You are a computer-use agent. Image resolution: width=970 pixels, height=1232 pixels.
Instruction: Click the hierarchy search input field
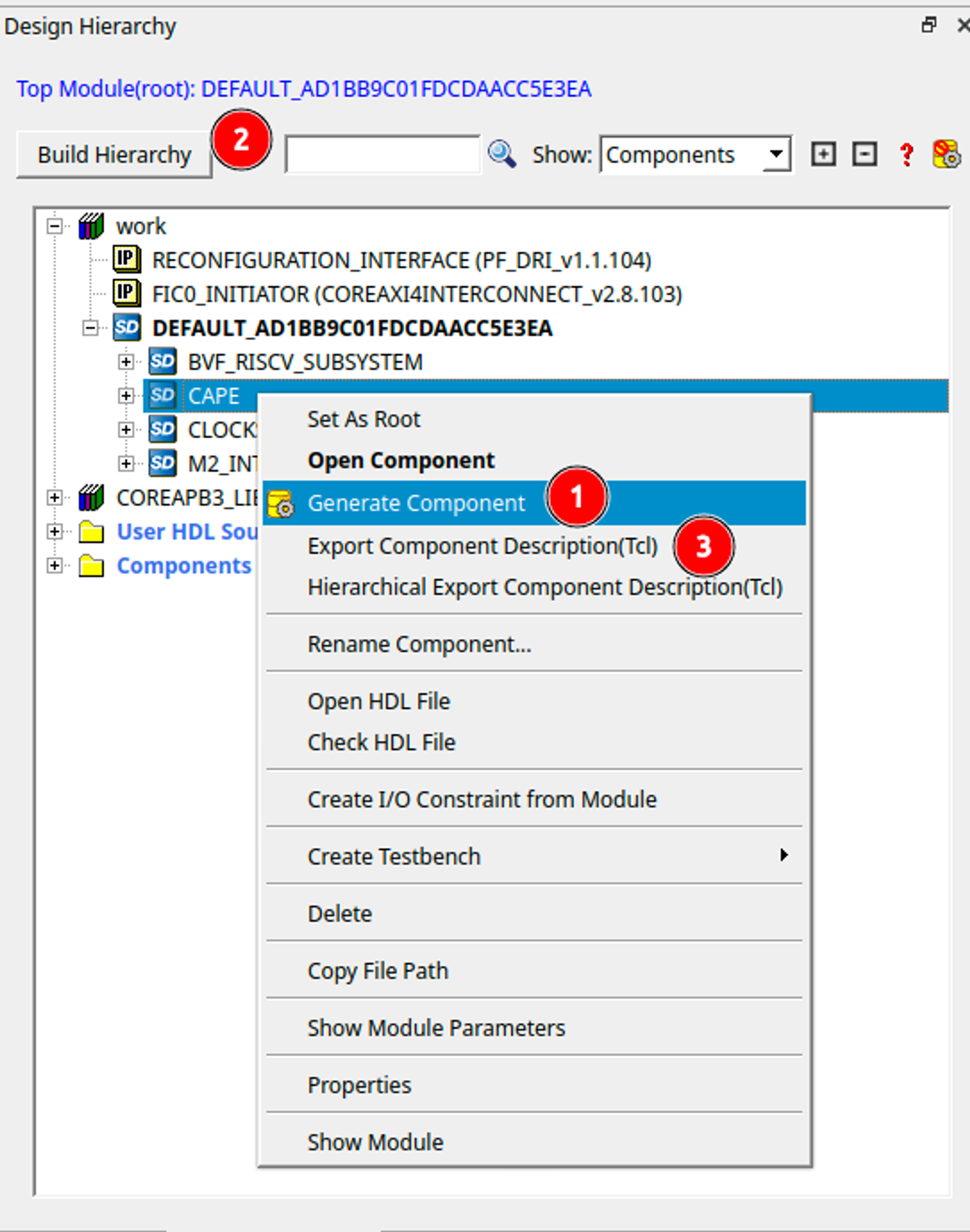(382, 155)
